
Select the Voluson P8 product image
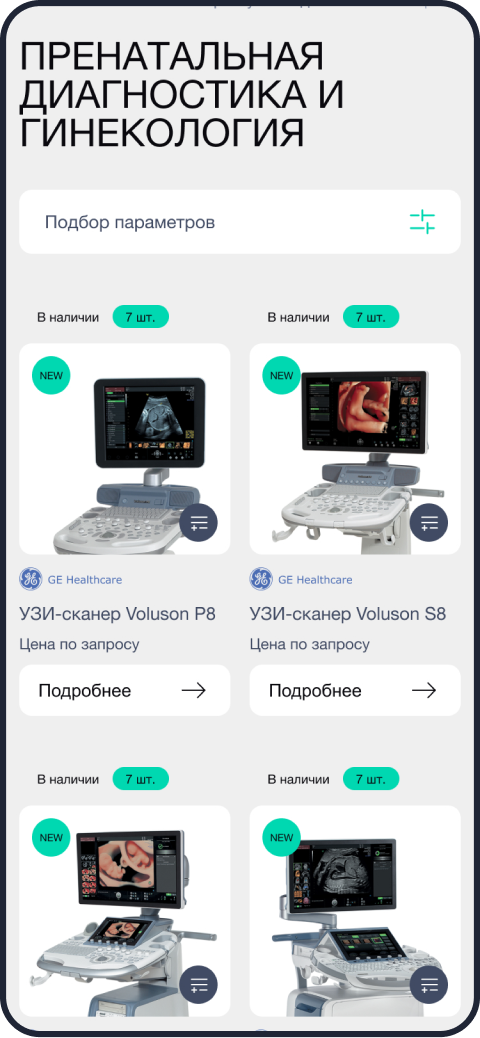(x=124, y=449)
